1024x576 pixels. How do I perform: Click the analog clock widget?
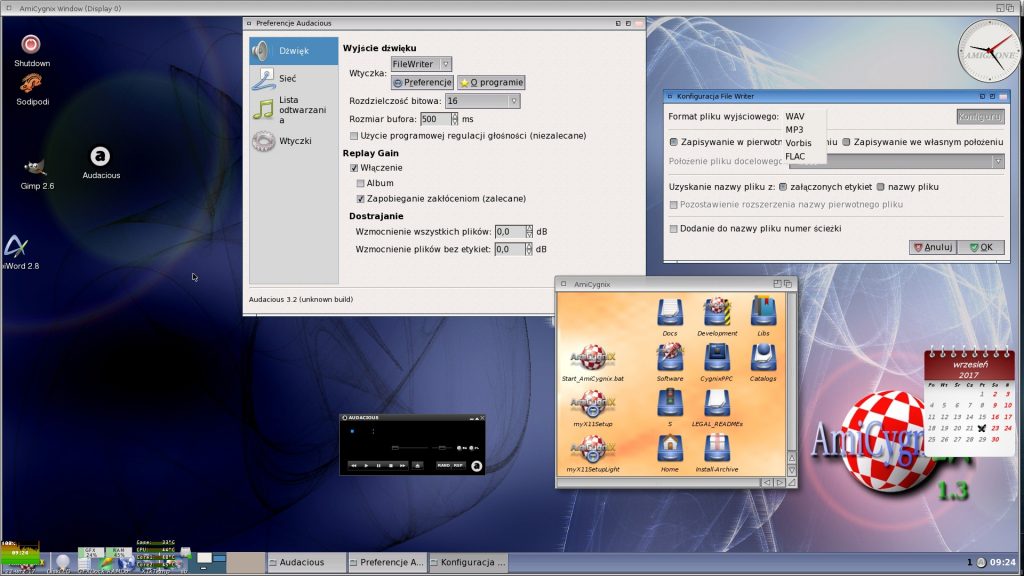coord(989,51)
